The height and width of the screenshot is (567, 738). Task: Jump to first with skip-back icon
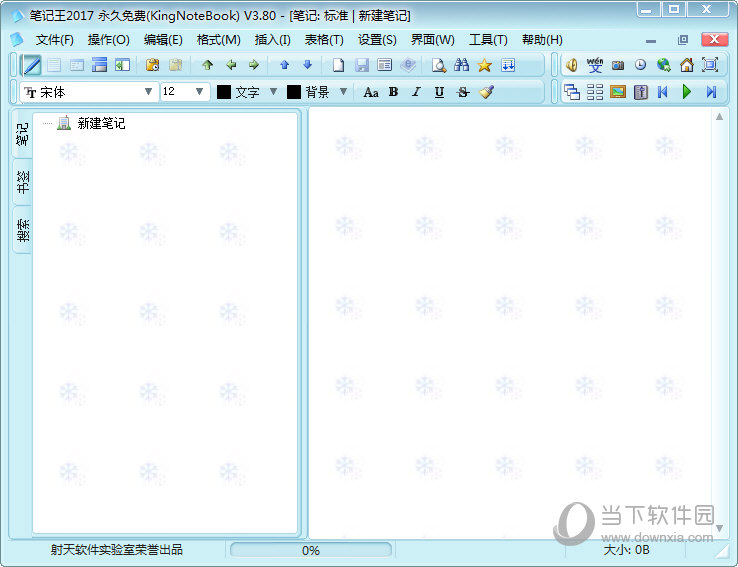pyautogui.click(x=663, y=92)
